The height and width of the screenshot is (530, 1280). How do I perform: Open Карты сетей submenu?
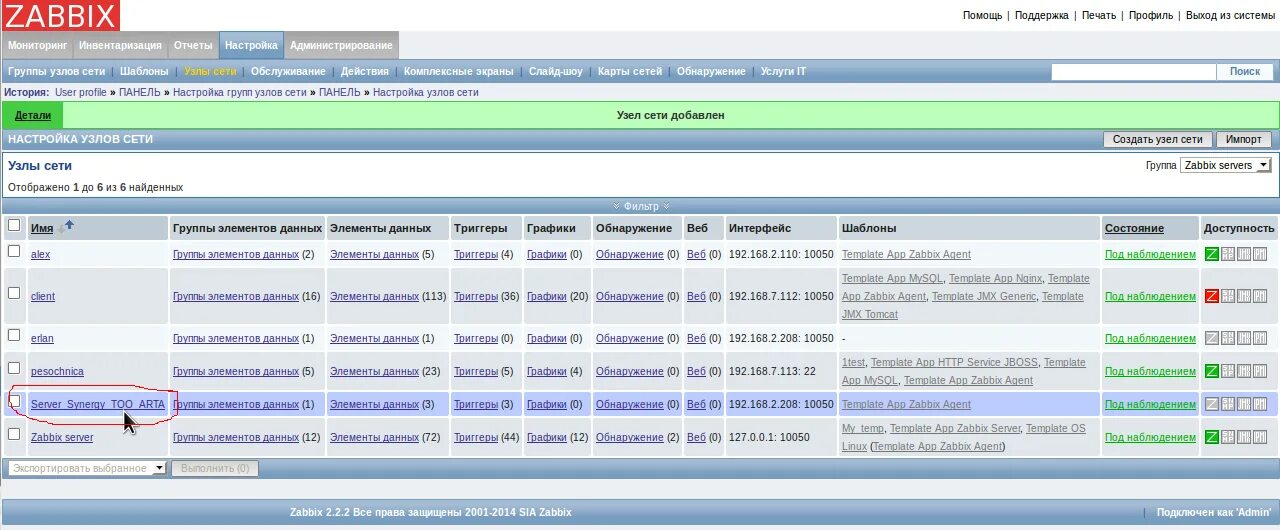(630, 71)
